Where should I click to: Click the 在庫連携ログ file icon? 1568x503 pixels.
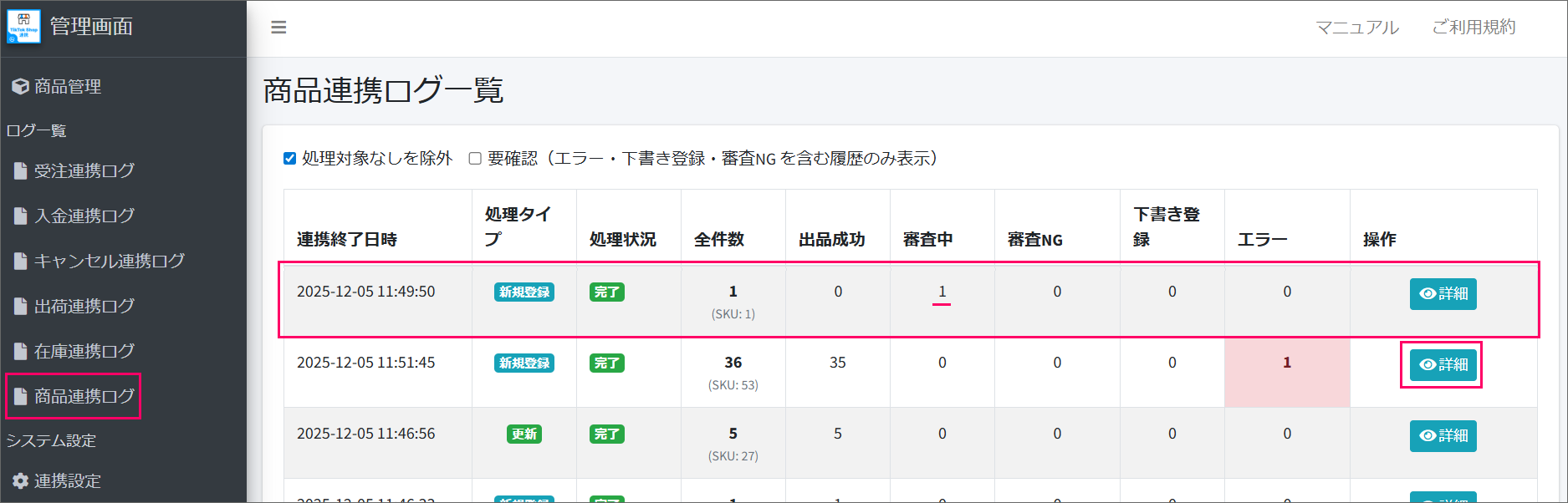coord(21,352)
